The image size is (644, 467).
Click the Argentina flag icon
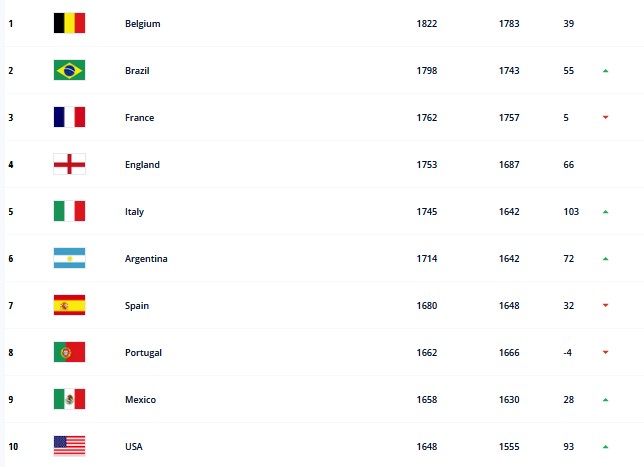[69, 258]
